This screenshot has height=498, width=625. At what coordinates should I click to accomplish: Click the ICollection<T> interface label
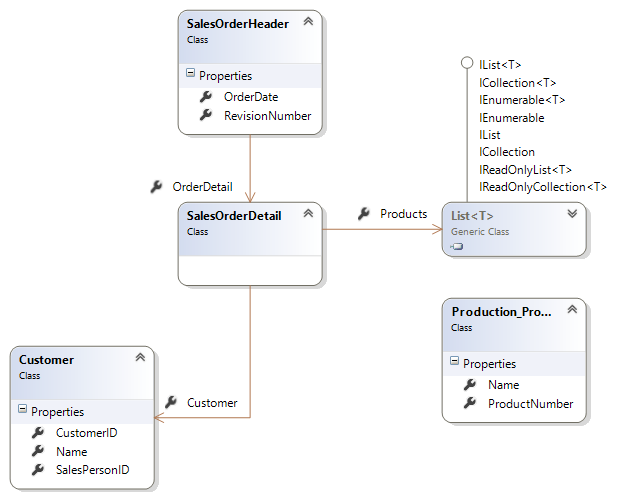tap(517, 83)
